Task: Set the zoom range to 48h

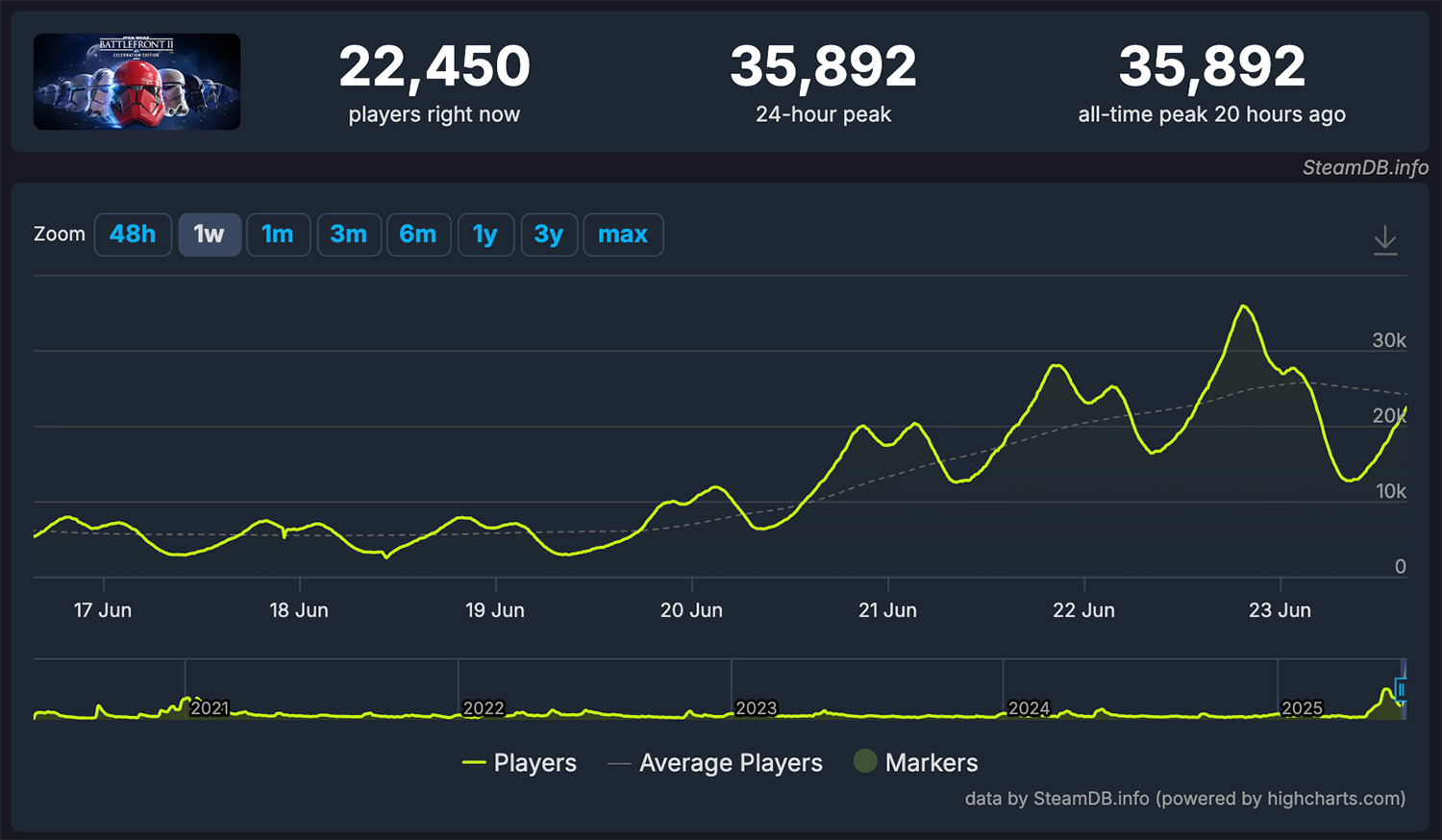Action: click(x=133, y=235)
